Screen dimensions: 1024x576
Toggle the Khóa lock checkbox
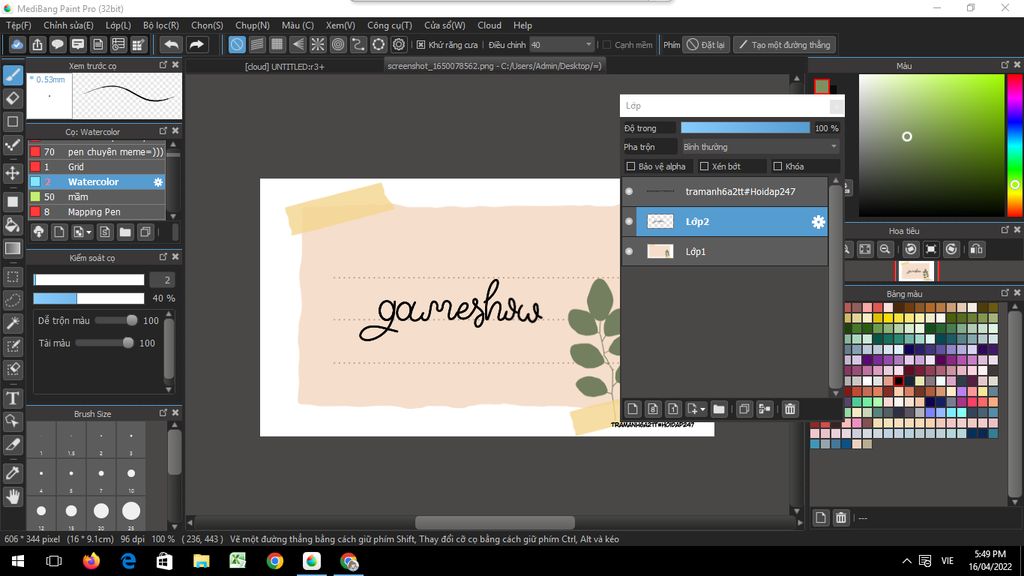[x=777, y=167]
